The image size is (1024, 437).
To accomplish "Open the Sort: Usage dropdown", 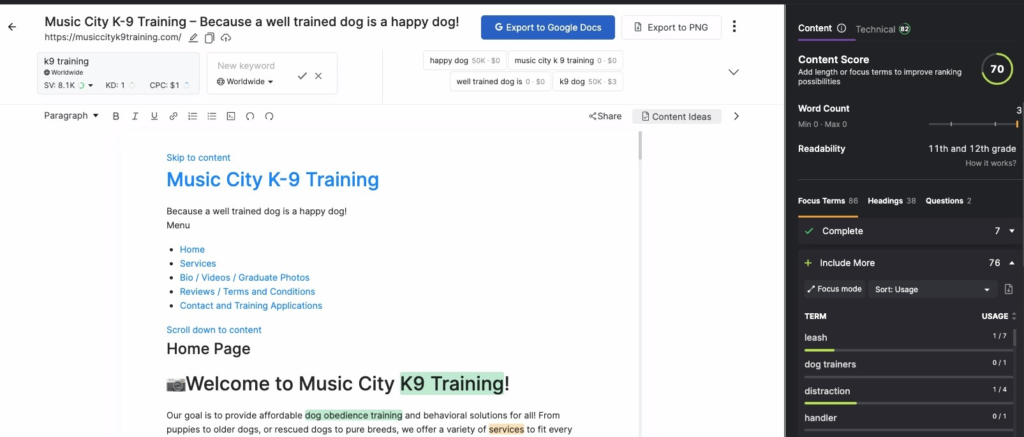I will pos(932,289).
